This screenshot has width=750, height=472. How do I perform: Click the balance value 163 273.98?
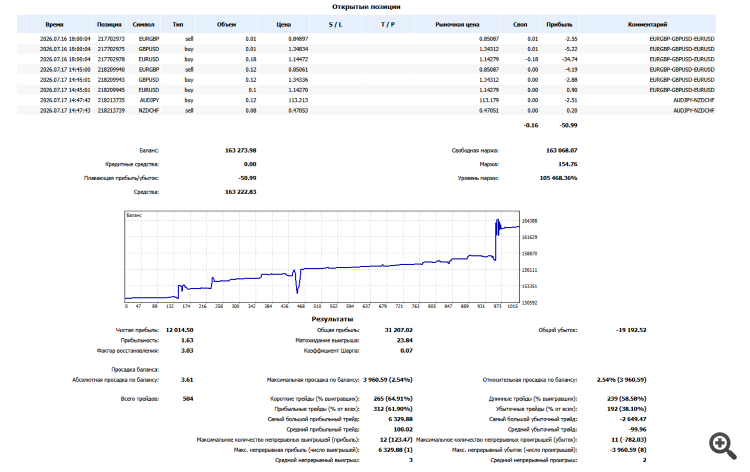click(x=241, y=150)
